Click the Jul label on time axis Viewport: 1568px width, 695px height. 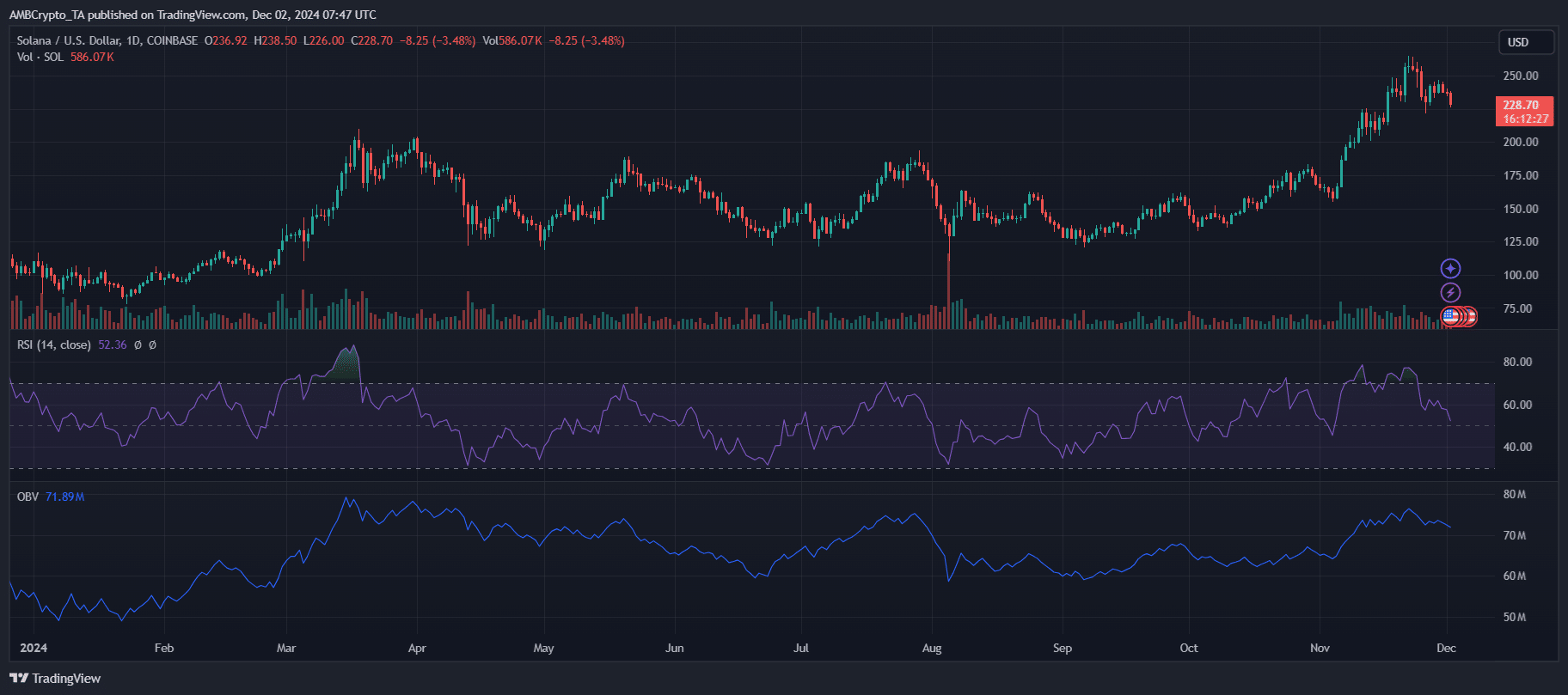(x=801, y=648)
